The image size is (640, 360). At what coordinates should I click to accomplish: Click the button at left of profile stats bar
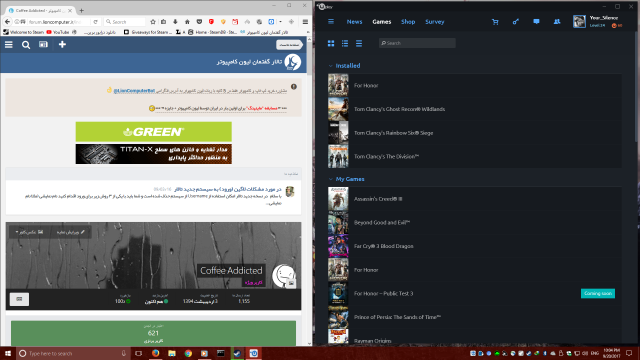tap(19, 299)
